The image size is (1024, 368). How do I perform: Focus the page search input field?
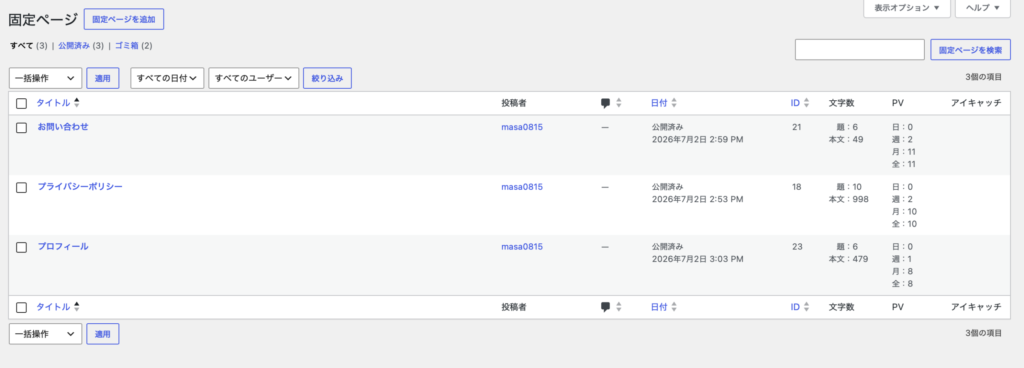click(x=859, y=50)
